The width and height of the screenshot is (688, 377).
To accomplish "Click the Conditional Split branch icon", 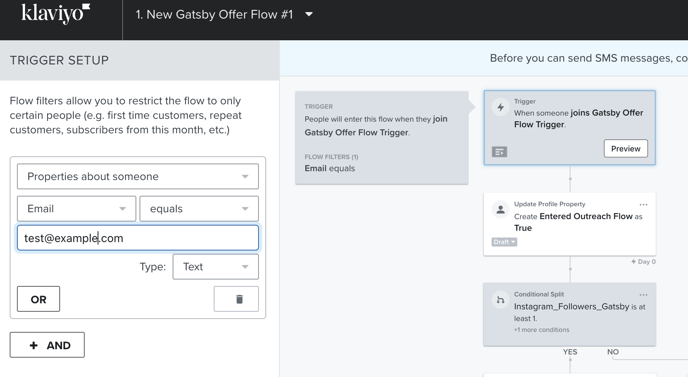I will [500, 300].
